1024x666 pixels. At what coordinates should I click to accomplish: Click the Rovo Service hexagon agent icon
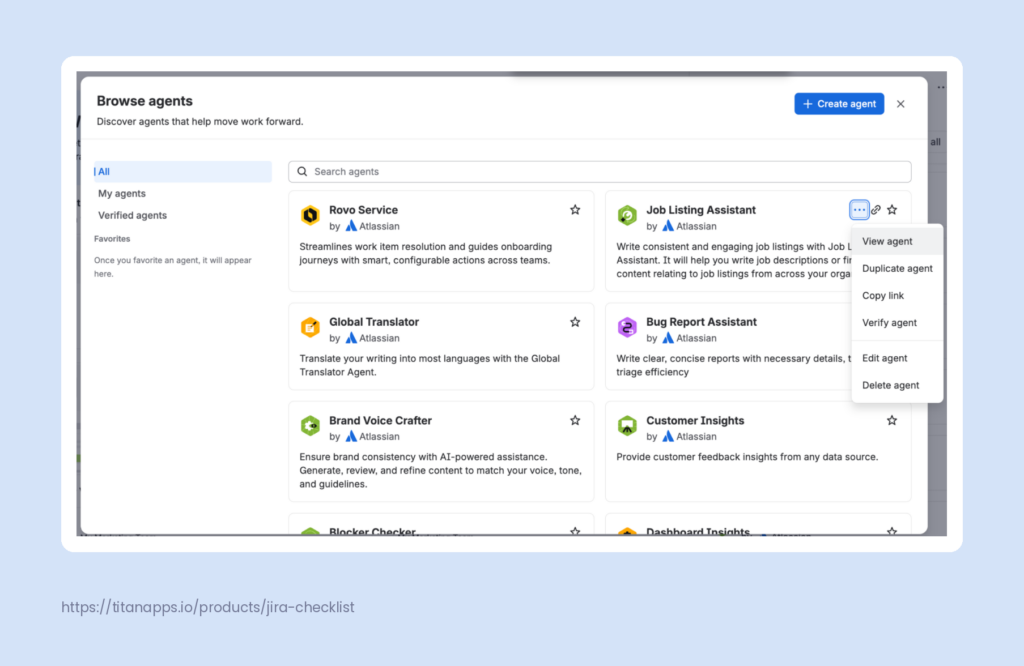(x=310, y=215)
